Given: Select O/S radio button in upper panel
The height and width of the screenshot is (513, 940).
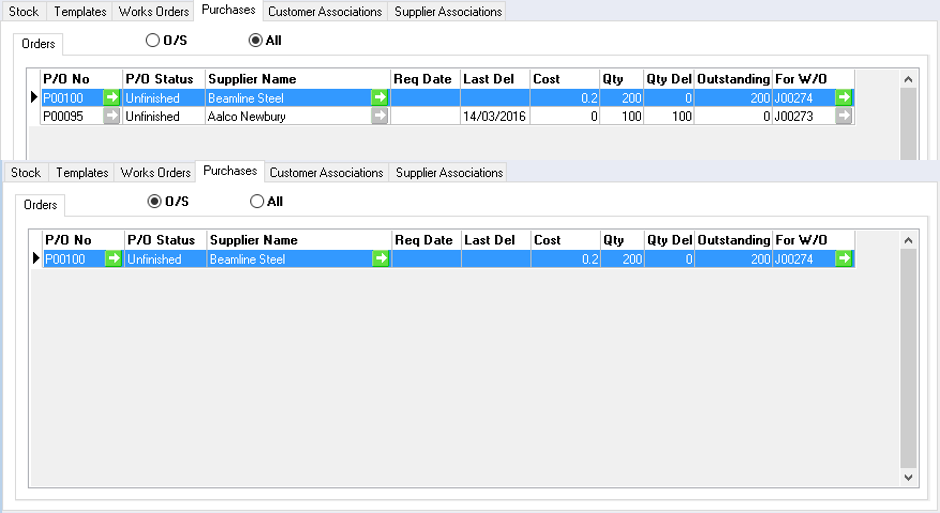Looking at the screenshot, I should [153, 41].
